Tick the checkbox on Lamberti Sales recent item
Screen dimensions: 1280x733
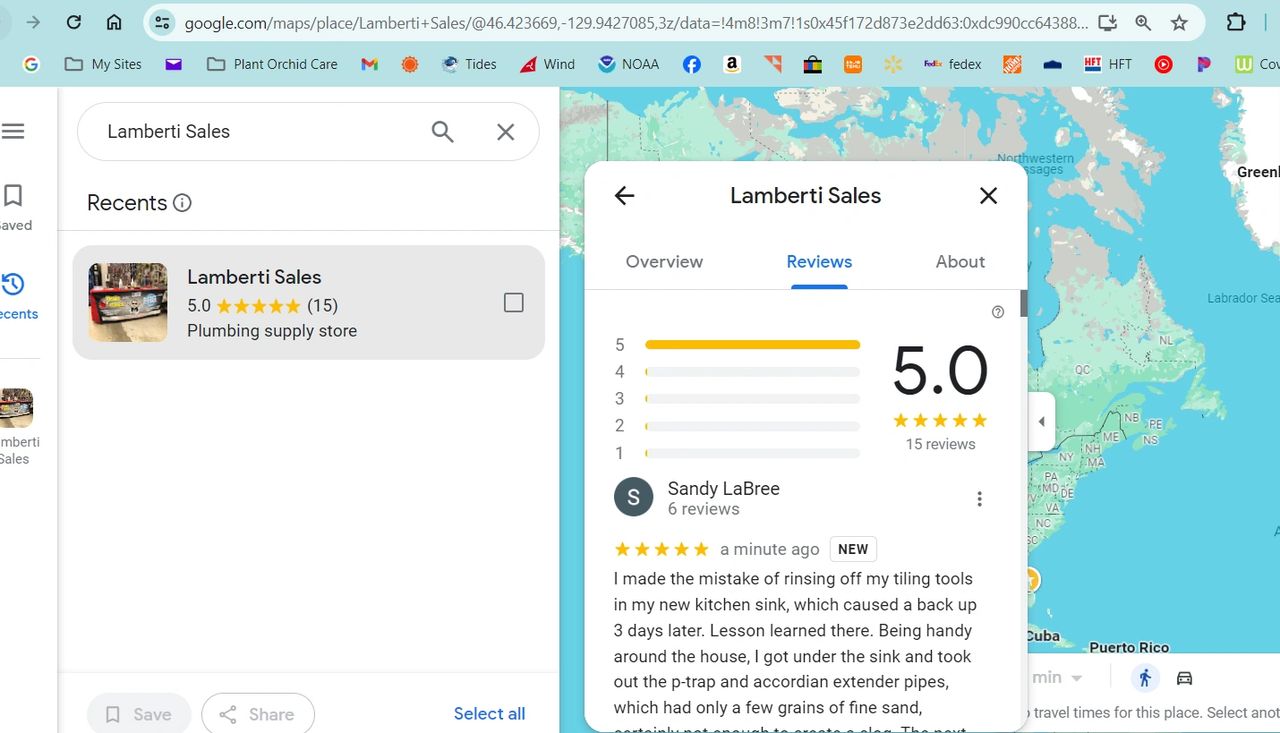coord(513,303)
